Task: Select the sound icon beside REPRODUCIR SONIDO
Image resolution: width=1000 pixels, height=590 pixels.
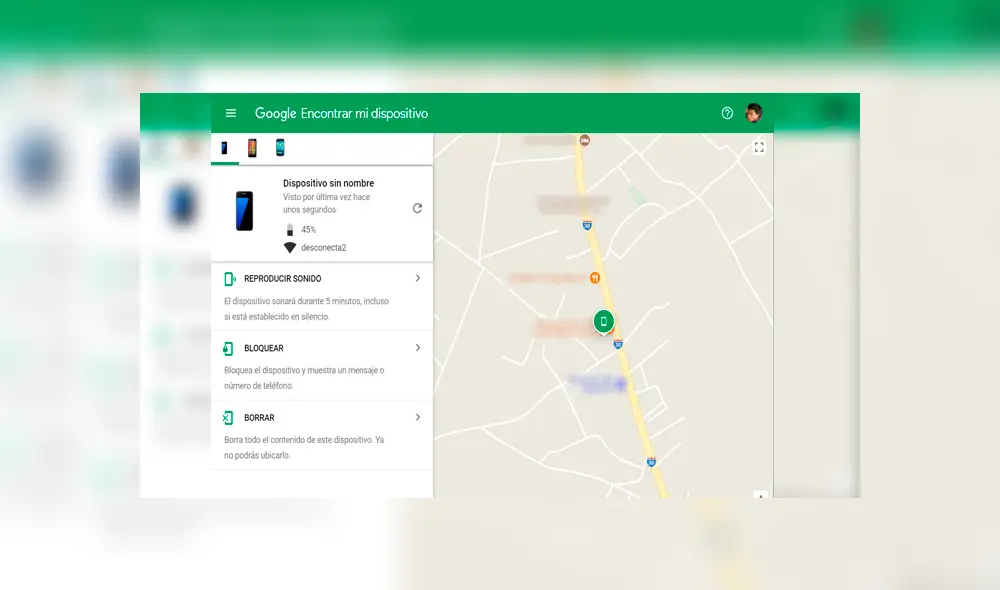Action: [230, 278]
